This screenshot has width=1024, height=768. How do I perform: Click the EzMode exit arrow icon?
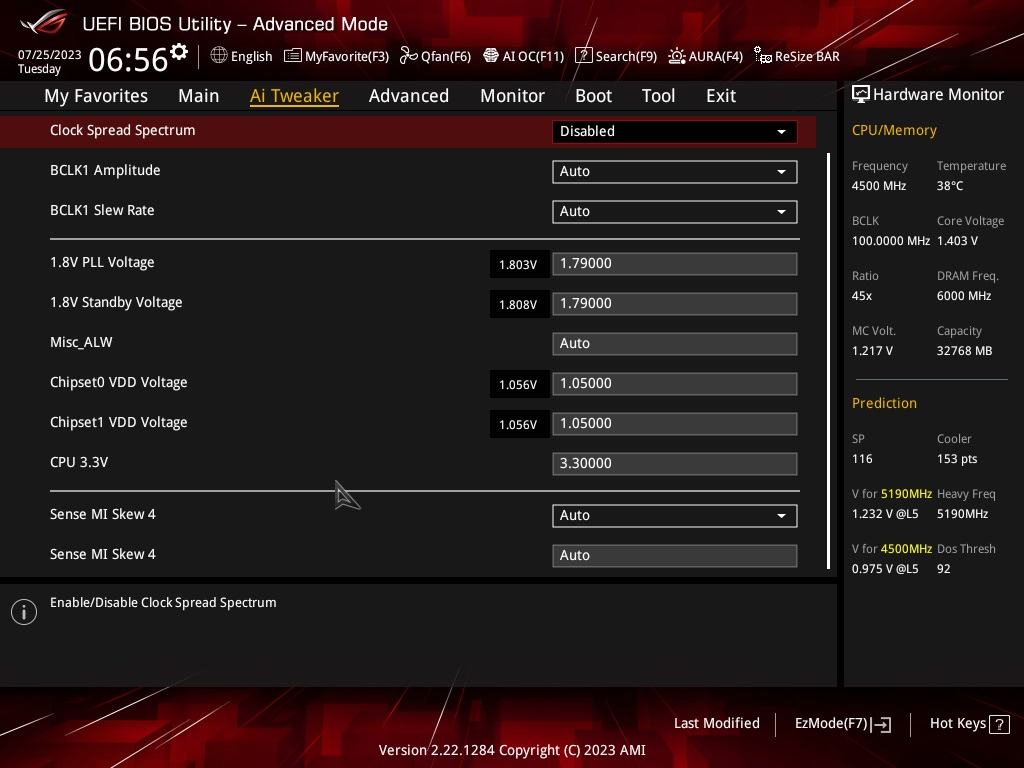coord(881,724)
